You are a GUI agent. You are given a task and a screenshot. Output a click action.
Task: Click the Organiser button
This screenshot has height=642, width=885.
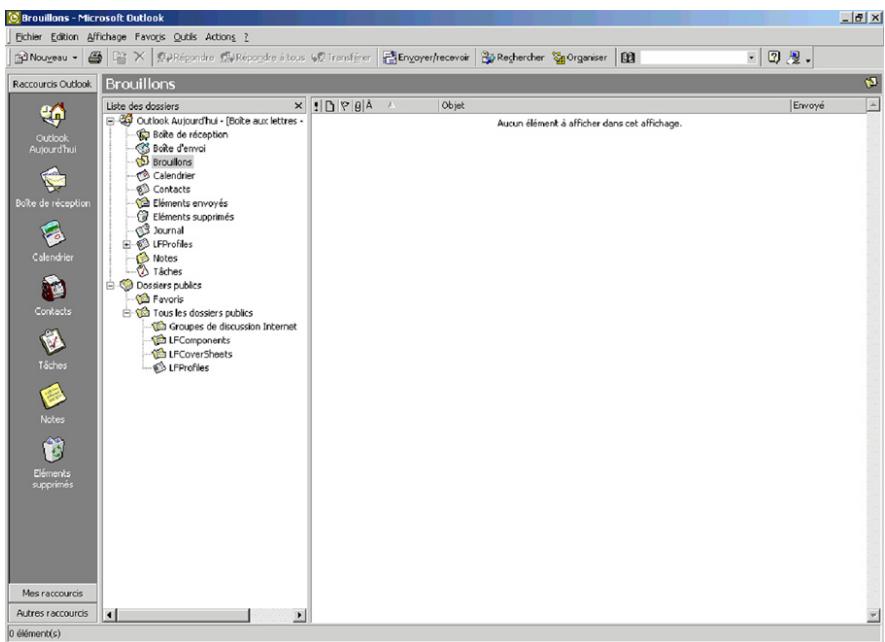tap(580, 58)
